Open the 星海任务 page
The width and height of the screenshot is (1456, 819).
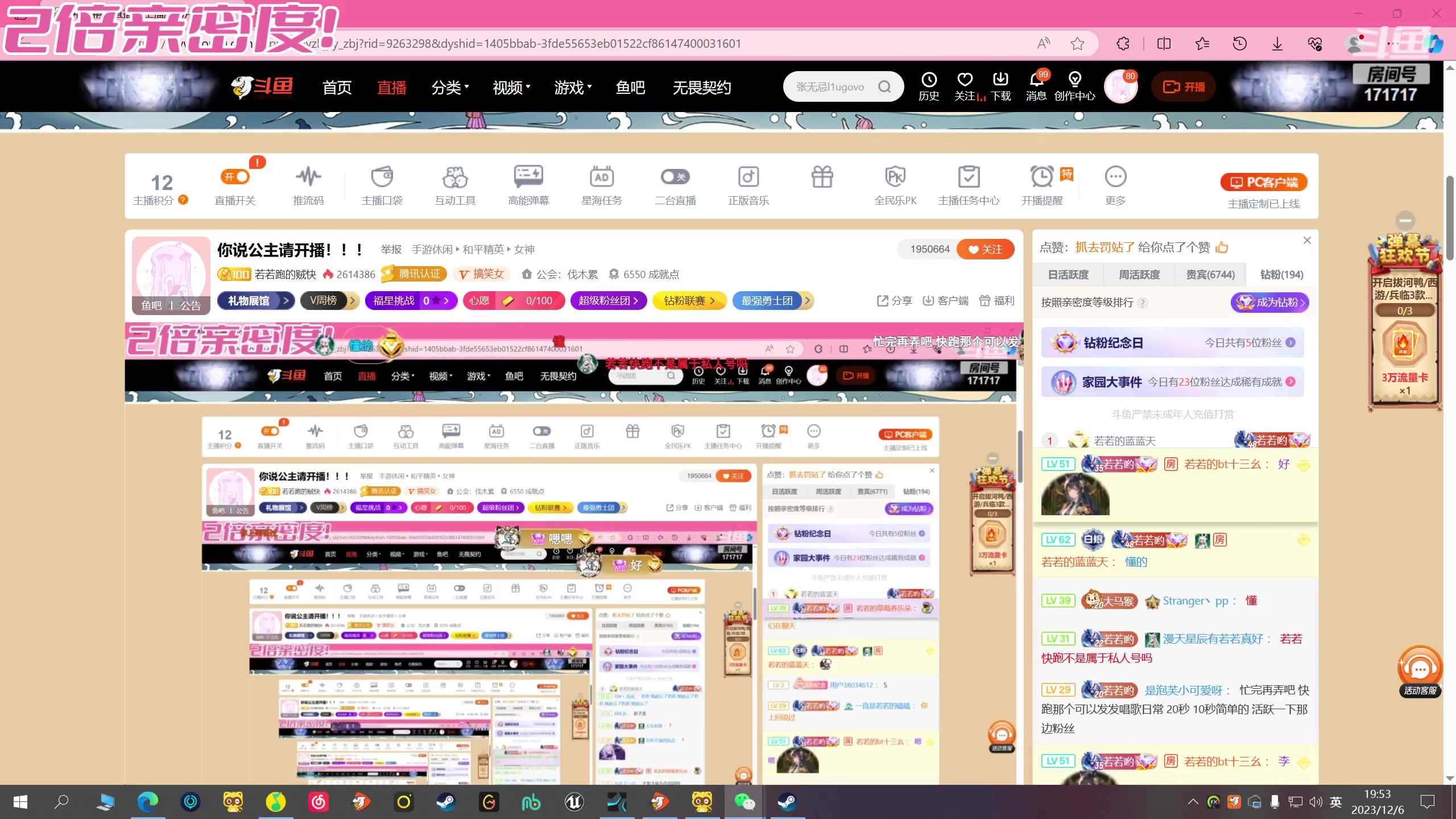click(601, 185)
